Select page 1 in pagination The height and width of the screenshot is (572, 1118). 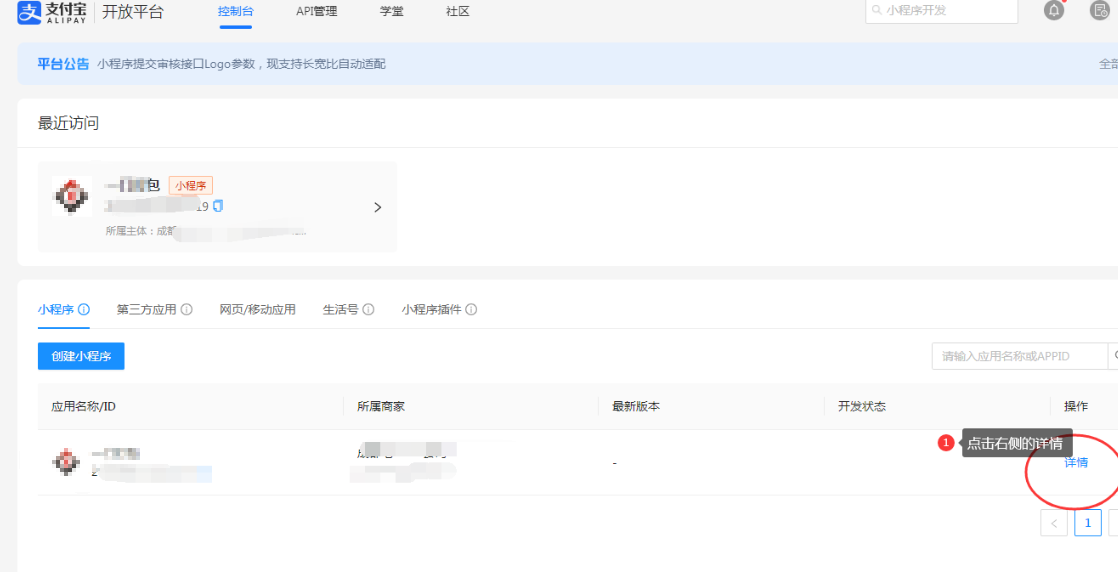coord(1087,523)
